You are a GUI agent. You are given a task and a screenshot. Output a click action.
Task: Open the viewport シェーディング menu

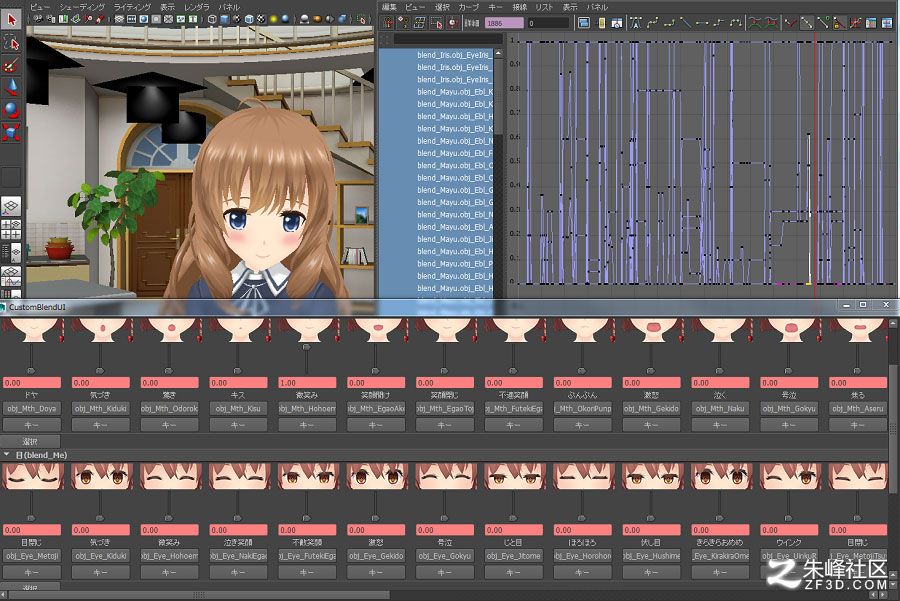(x=82, y=6)
